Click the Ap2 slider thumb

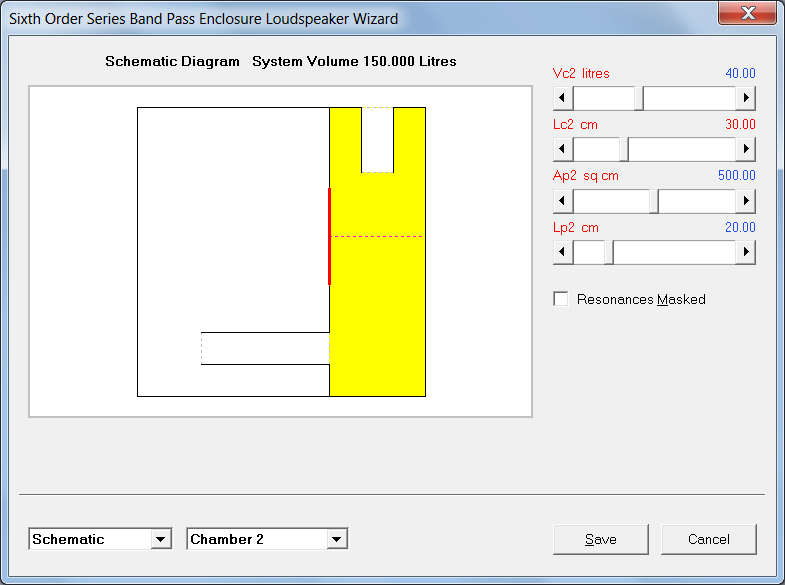(654, 201)
